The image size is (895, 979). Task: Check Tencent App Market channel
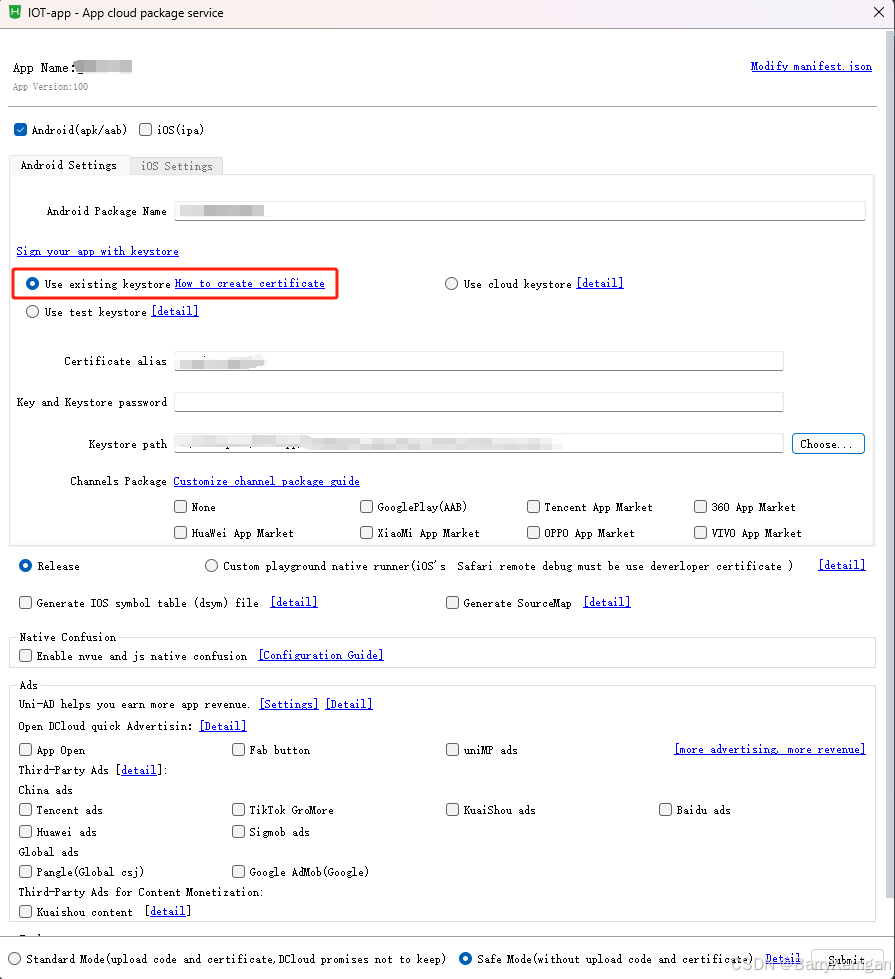click(533, 507)
